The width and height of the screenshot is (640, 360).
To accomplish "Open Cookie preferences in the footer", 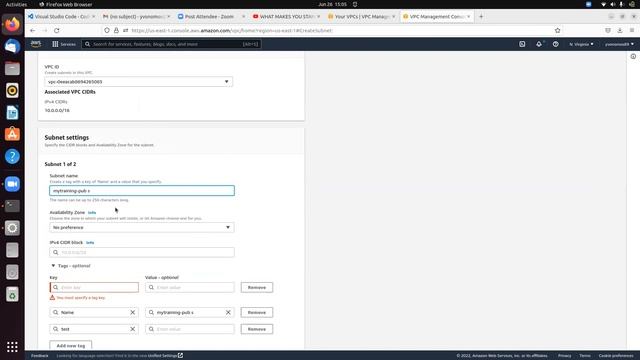I will tap(616, 356).
